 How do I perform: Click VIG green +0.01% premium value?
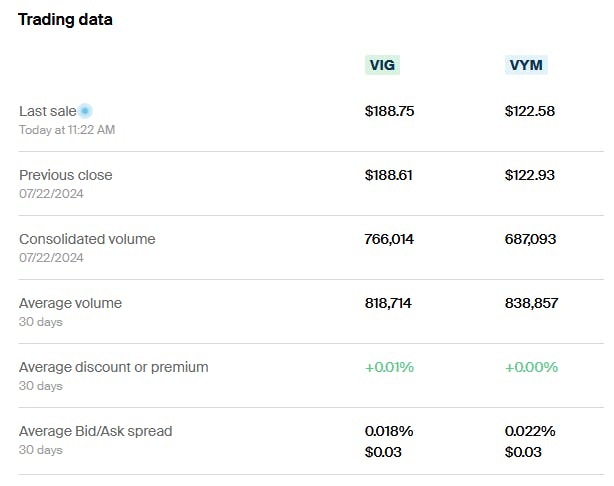pos(389,367)
